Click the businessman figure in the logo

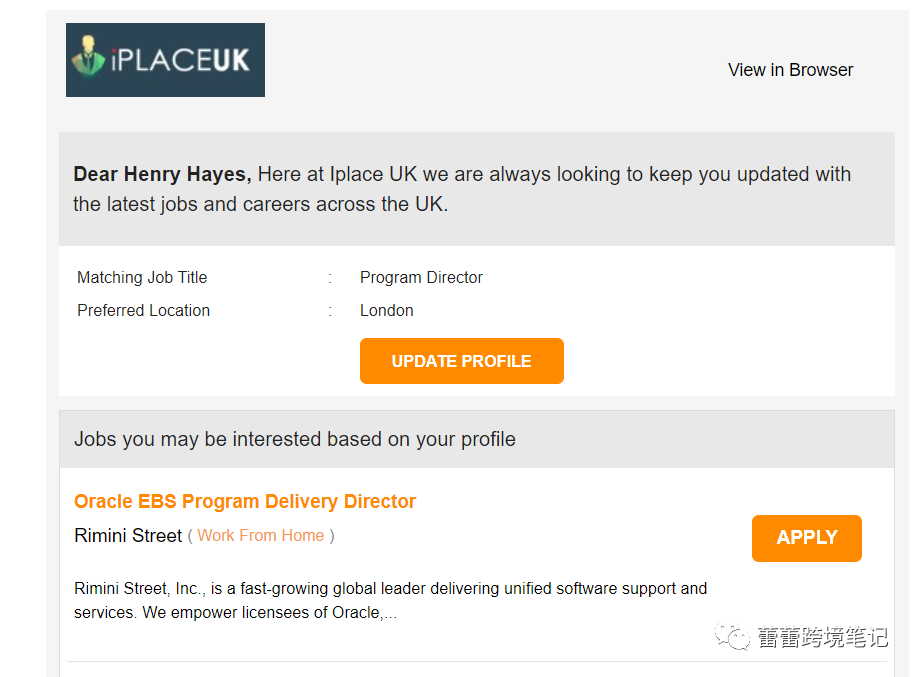coord(88,58)
